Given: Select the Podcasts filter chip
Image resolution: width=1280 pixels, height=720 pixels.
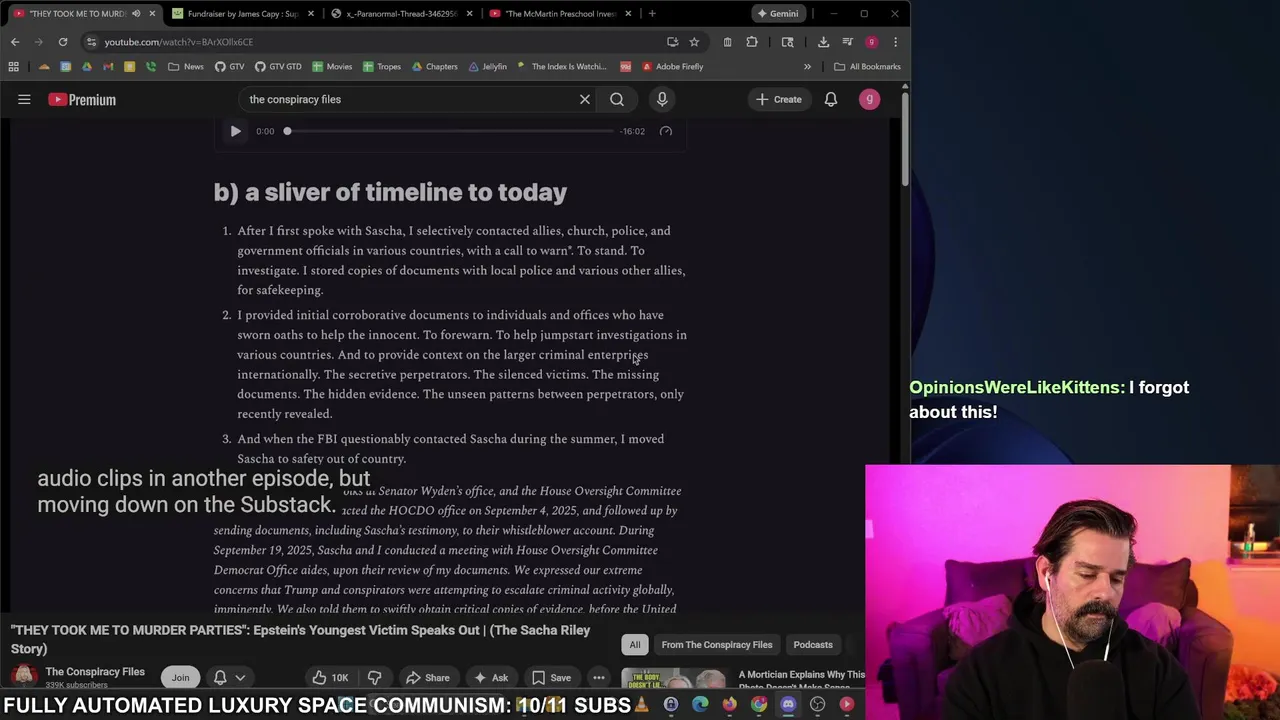Looking at the screenshot, I should [x=812, y=645].
